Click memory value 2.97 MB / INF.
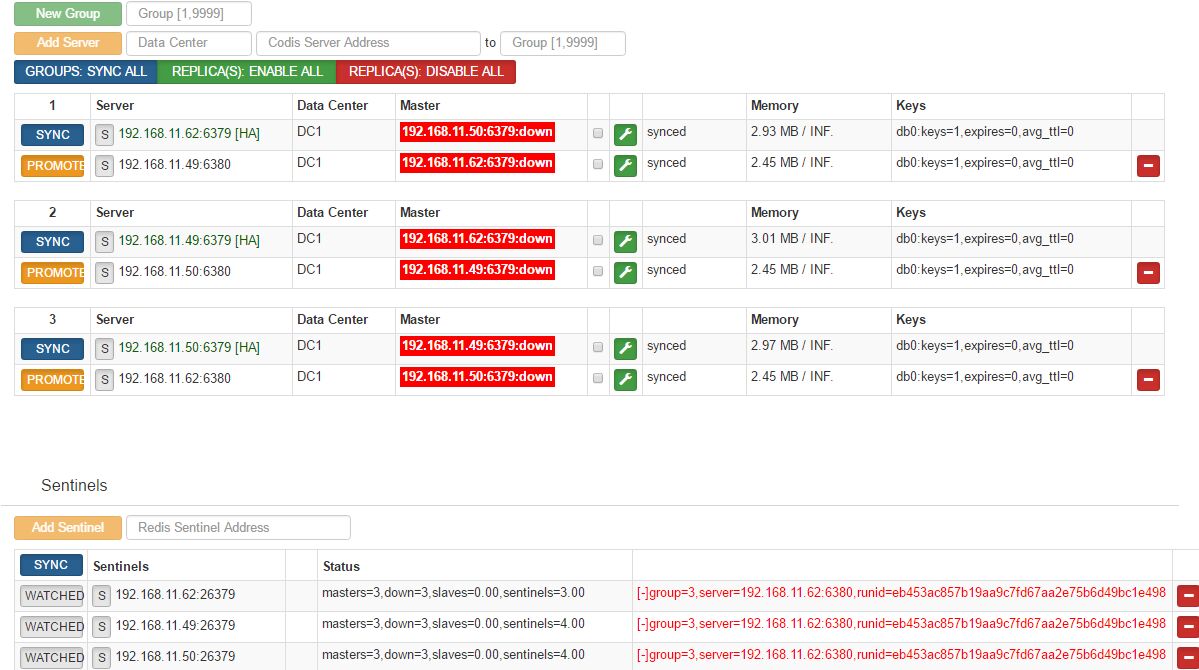Viewport: 1199px width, 670px height. coord(791,346)
